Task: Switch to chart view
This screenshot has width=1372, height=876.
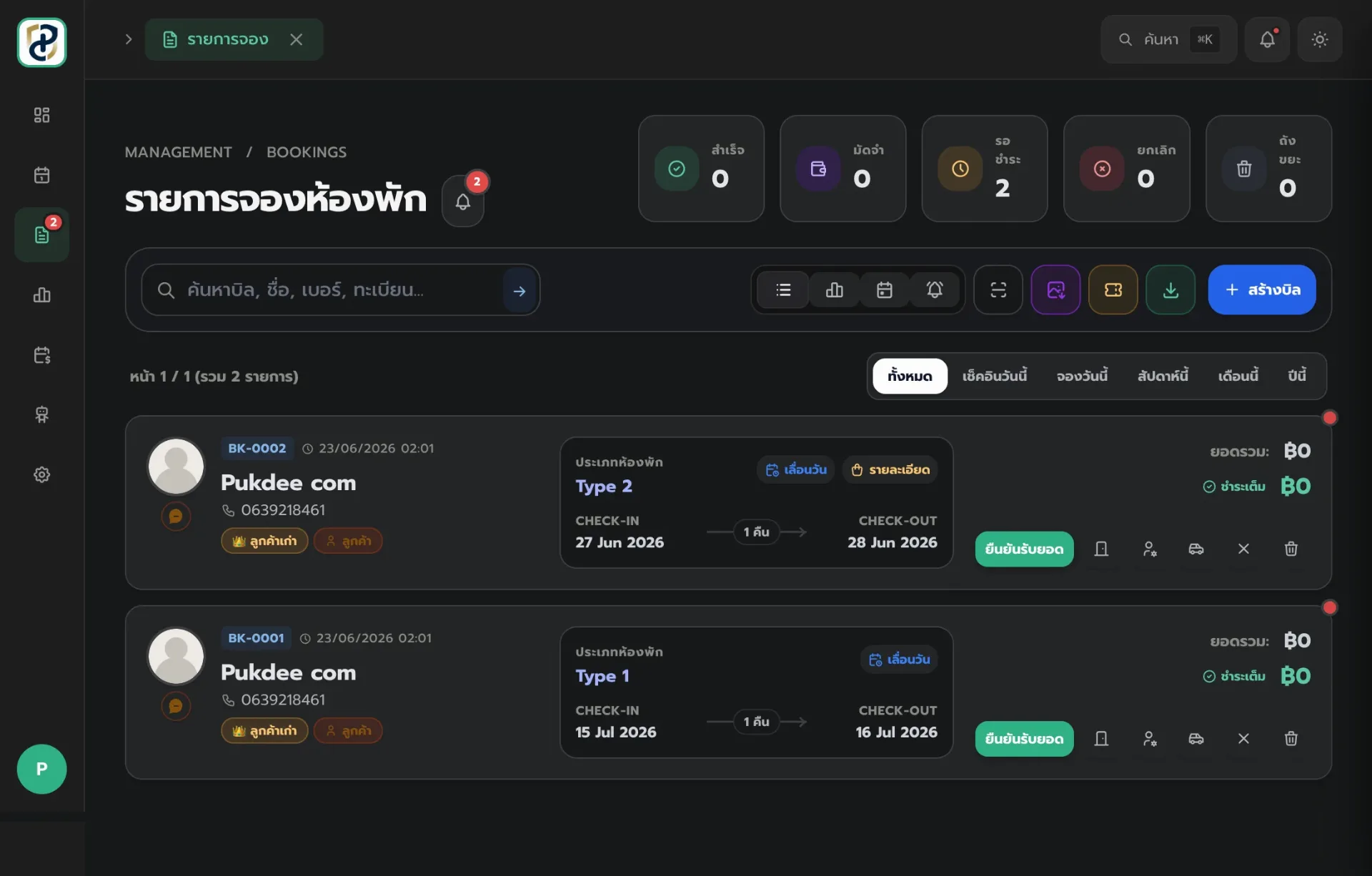Action: [834, 289]
